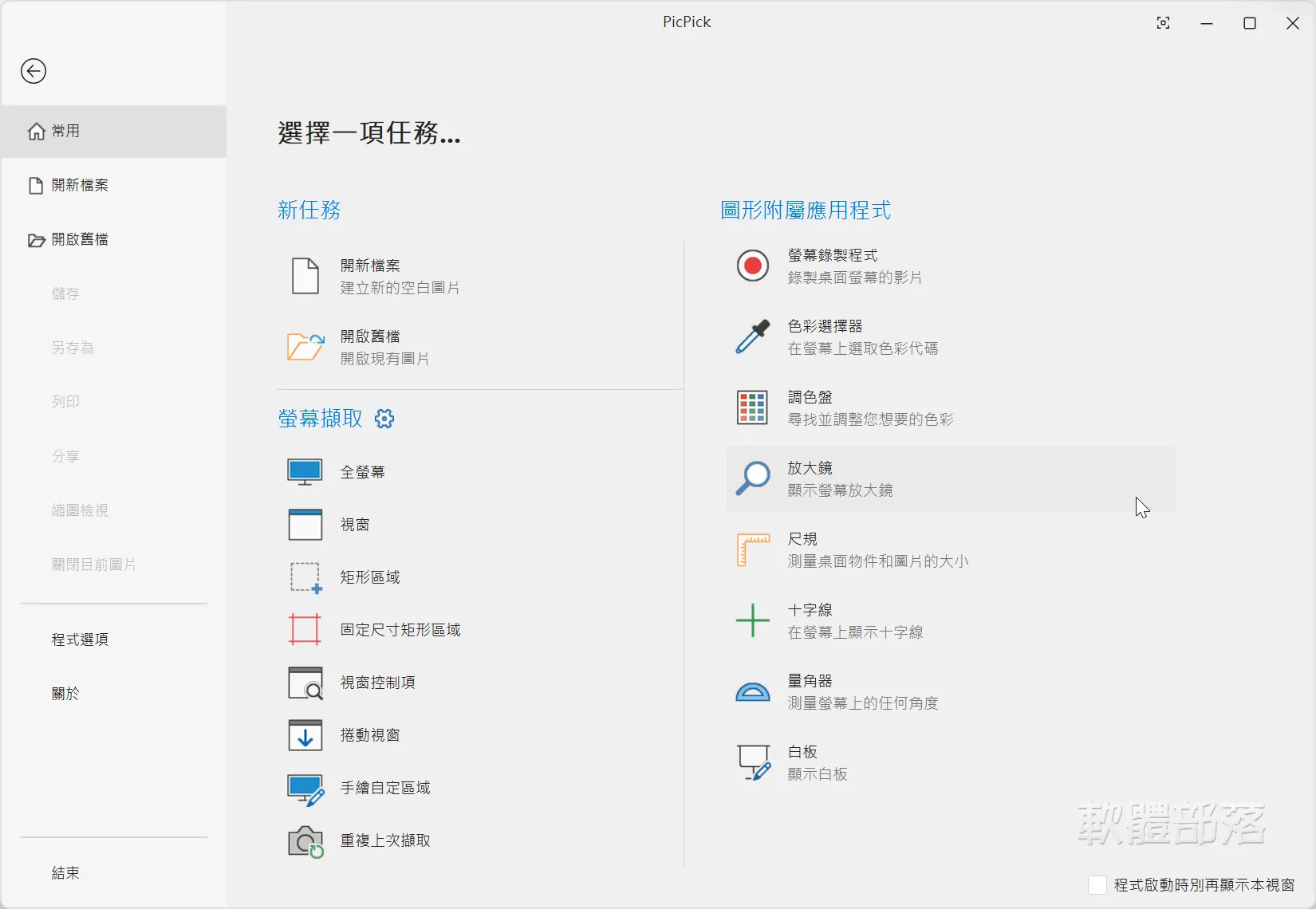Click the 調色盤 color grid icon
The width and height of the screenshot is (1316, 909).
point(752,407)
